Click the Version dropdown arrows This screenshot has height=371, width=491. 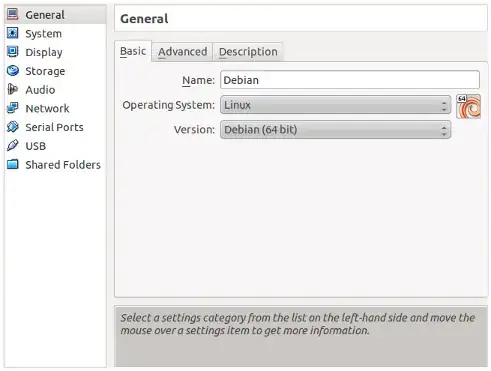click(444, 130)
